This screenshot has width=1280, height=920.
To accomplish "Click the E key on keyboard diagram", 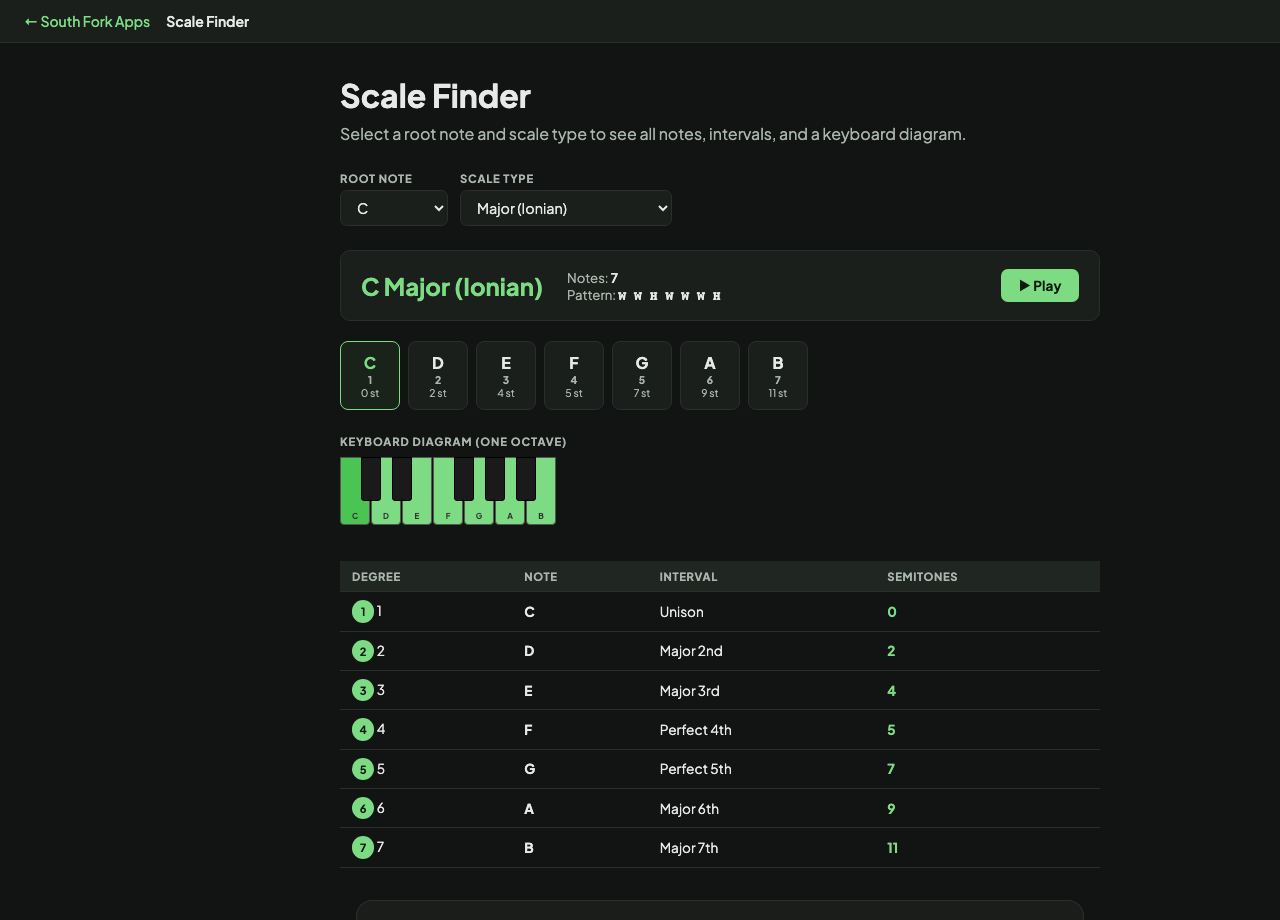I will click(x=417, y=512).
